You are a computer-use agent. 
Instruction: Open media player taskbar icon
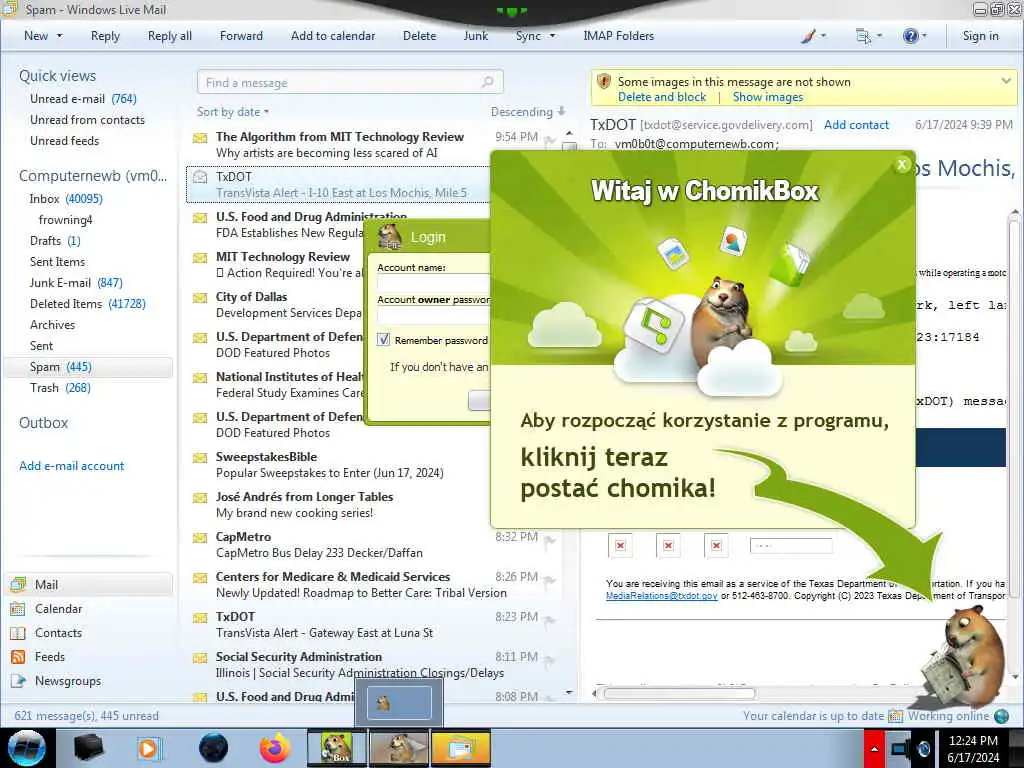(149, 748)
